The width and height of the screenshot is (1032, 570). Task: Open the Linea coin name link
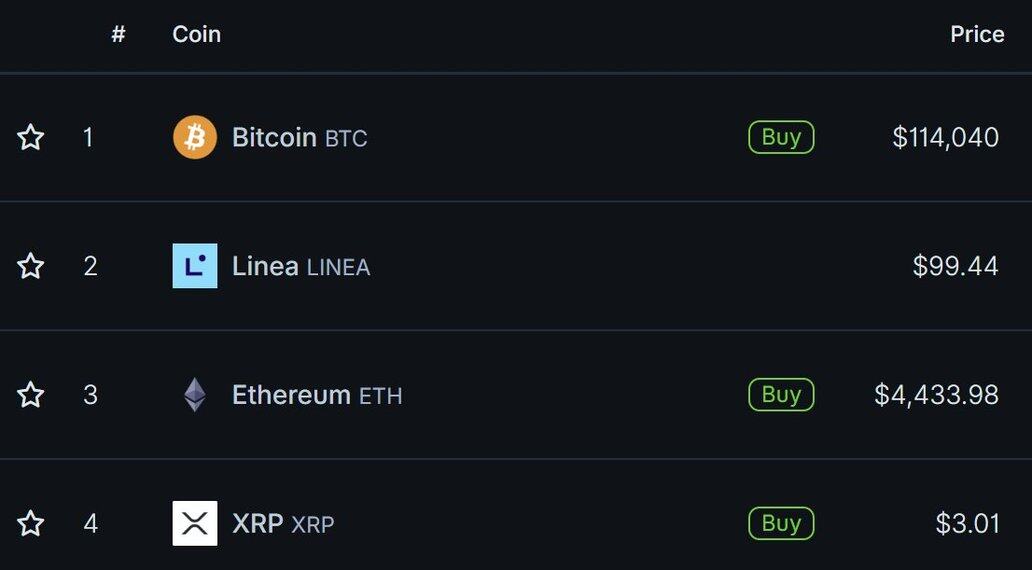tap(301, 267)
